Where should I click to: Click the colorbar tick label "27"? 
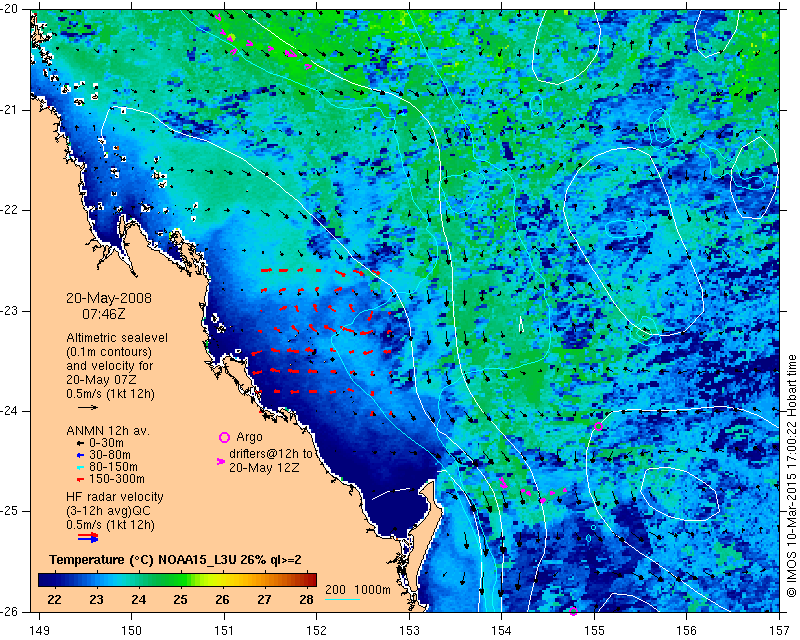264,599
